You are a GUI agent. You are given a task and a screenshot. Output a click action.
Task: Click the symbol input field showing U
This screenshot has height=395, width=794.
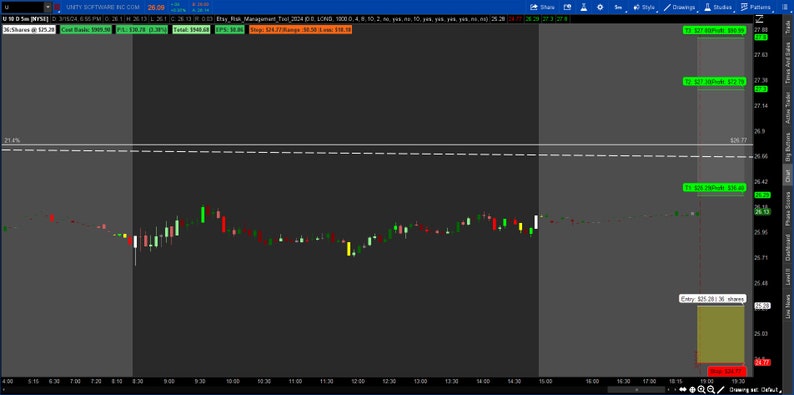23,7
